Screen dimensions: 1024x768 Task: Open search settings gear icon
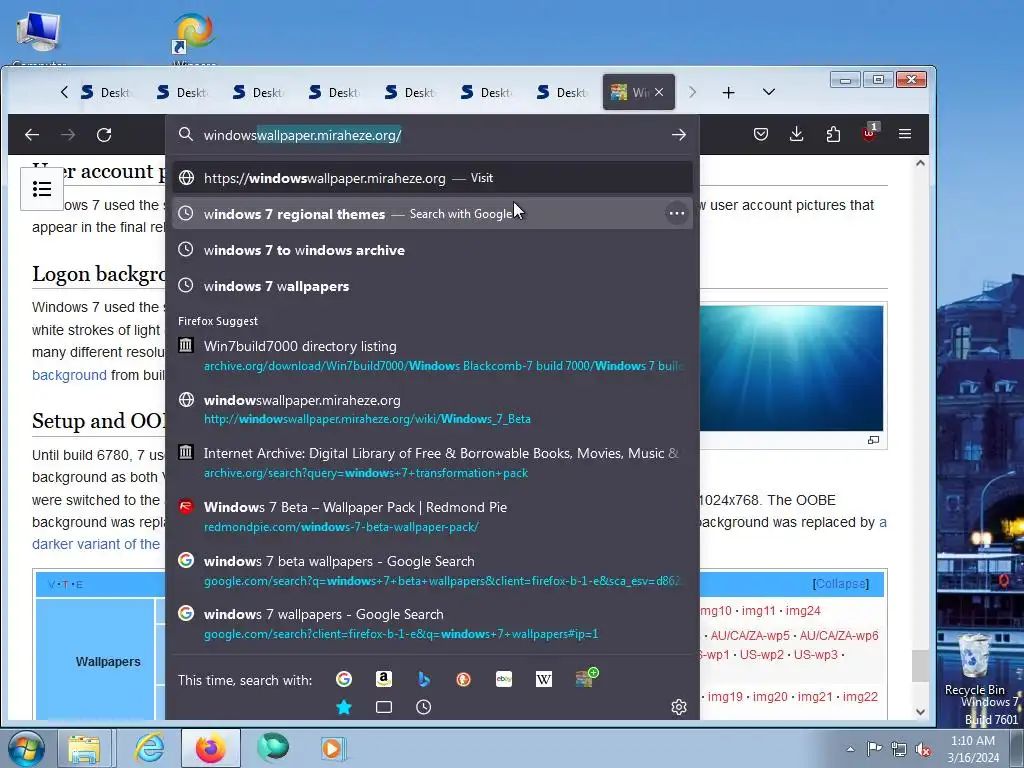[679, 707]
